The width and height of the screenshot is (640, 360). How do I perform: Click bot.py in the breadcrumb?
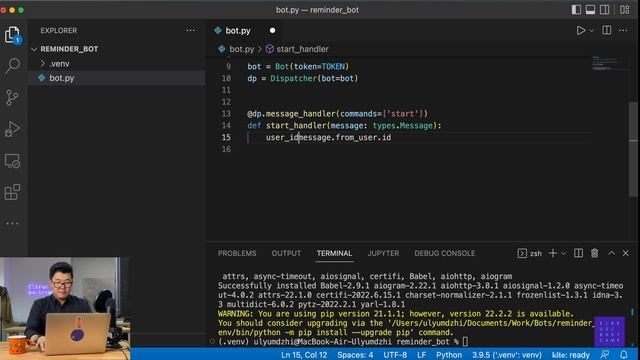point(241,49)
